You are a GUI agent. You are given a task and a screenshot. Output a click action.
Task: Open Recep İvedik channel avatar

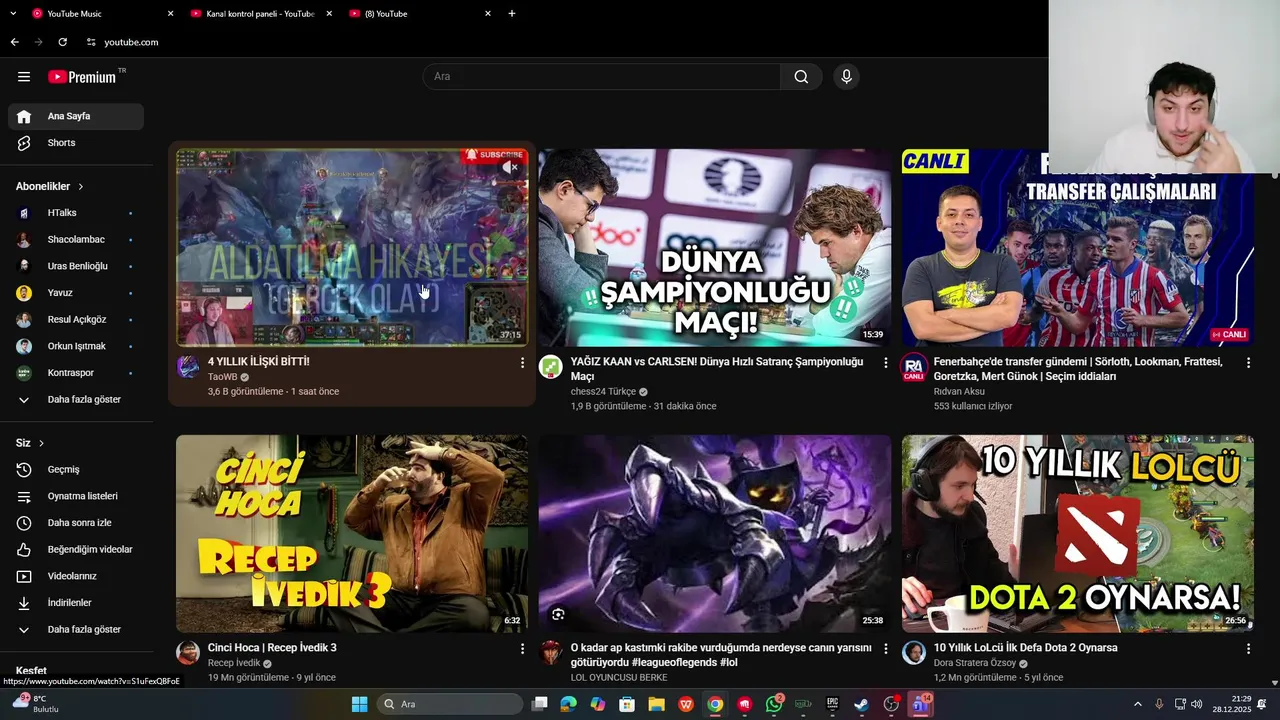[188, 653]
